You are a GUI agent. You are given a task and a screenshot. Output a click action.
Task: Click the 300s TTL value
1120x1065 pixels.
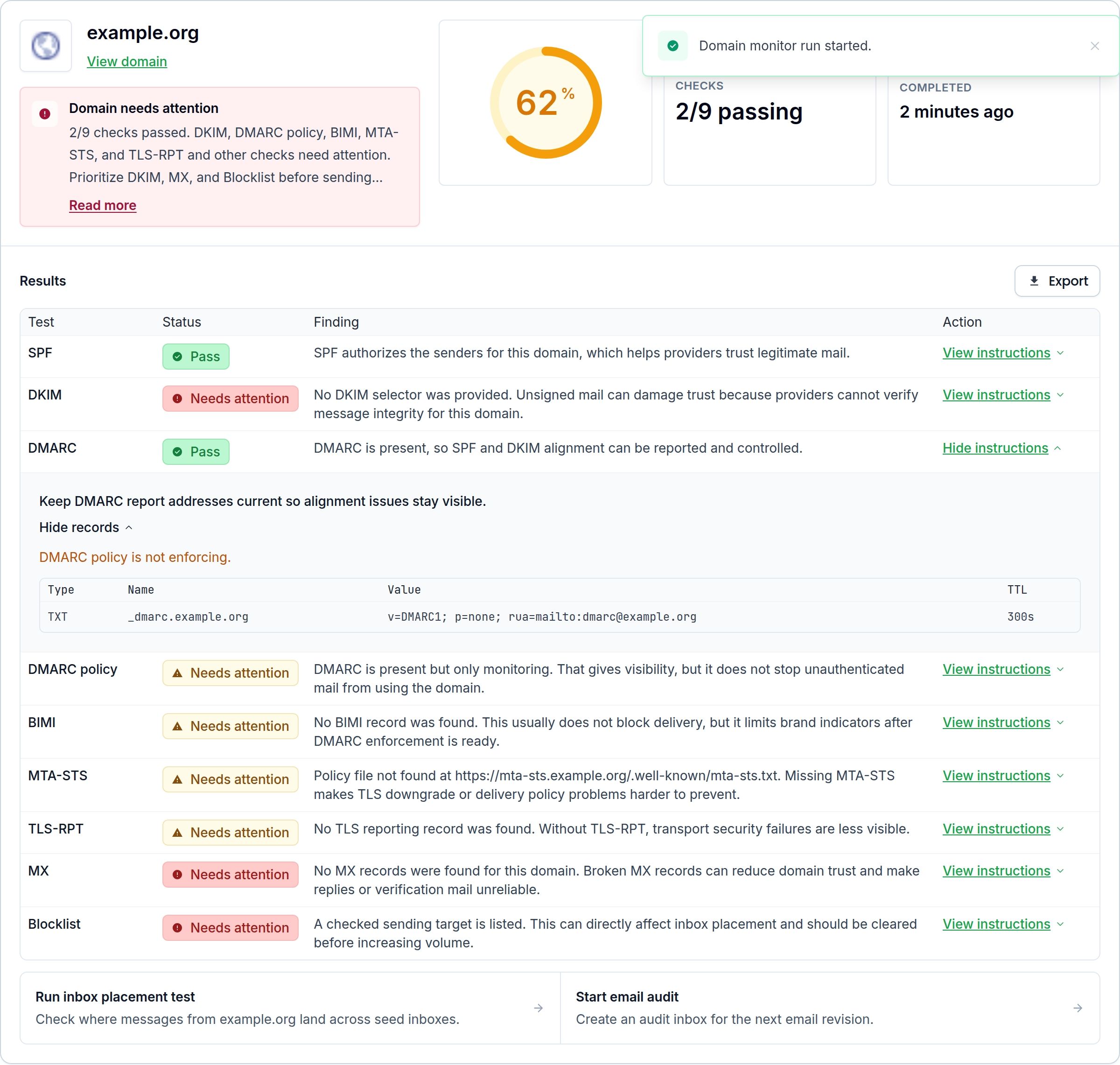(x=1020, y=617)
